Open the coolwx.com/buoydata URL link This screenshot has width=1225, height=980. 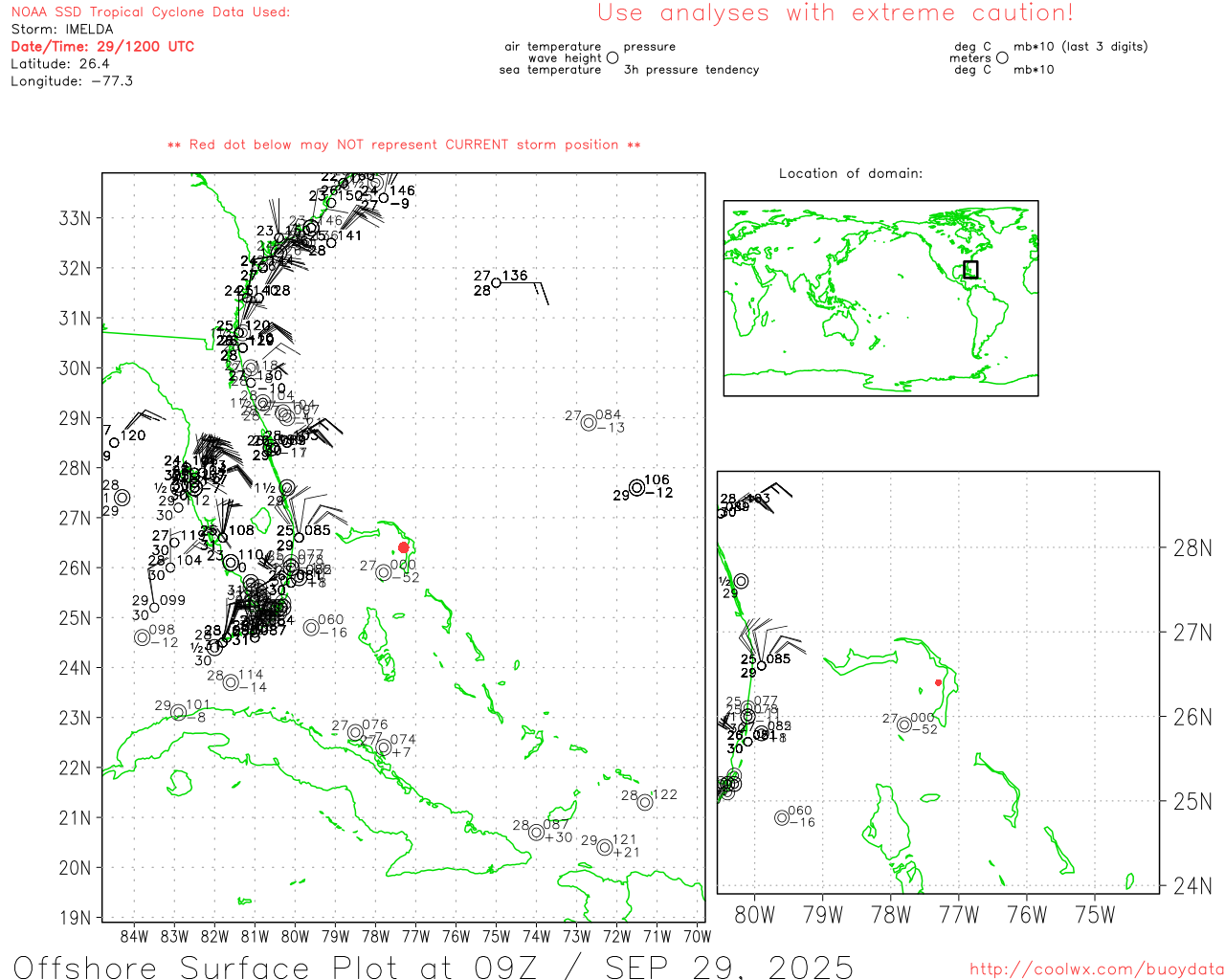(1097, 969)
